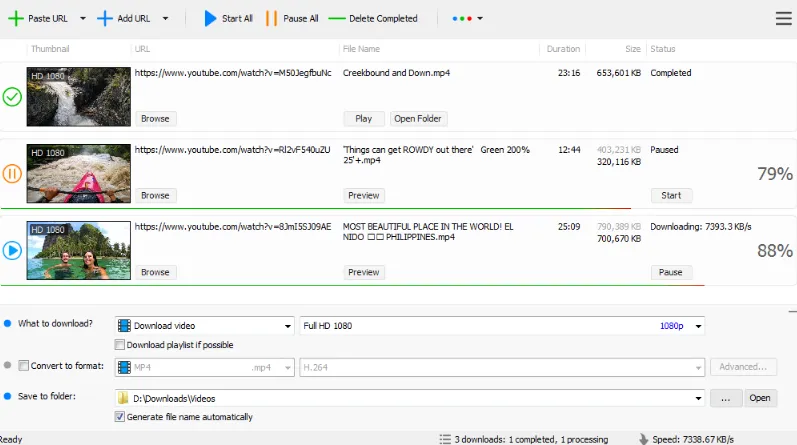Open the hamburger main menu
Screen dimensions: 797x445
783,18
